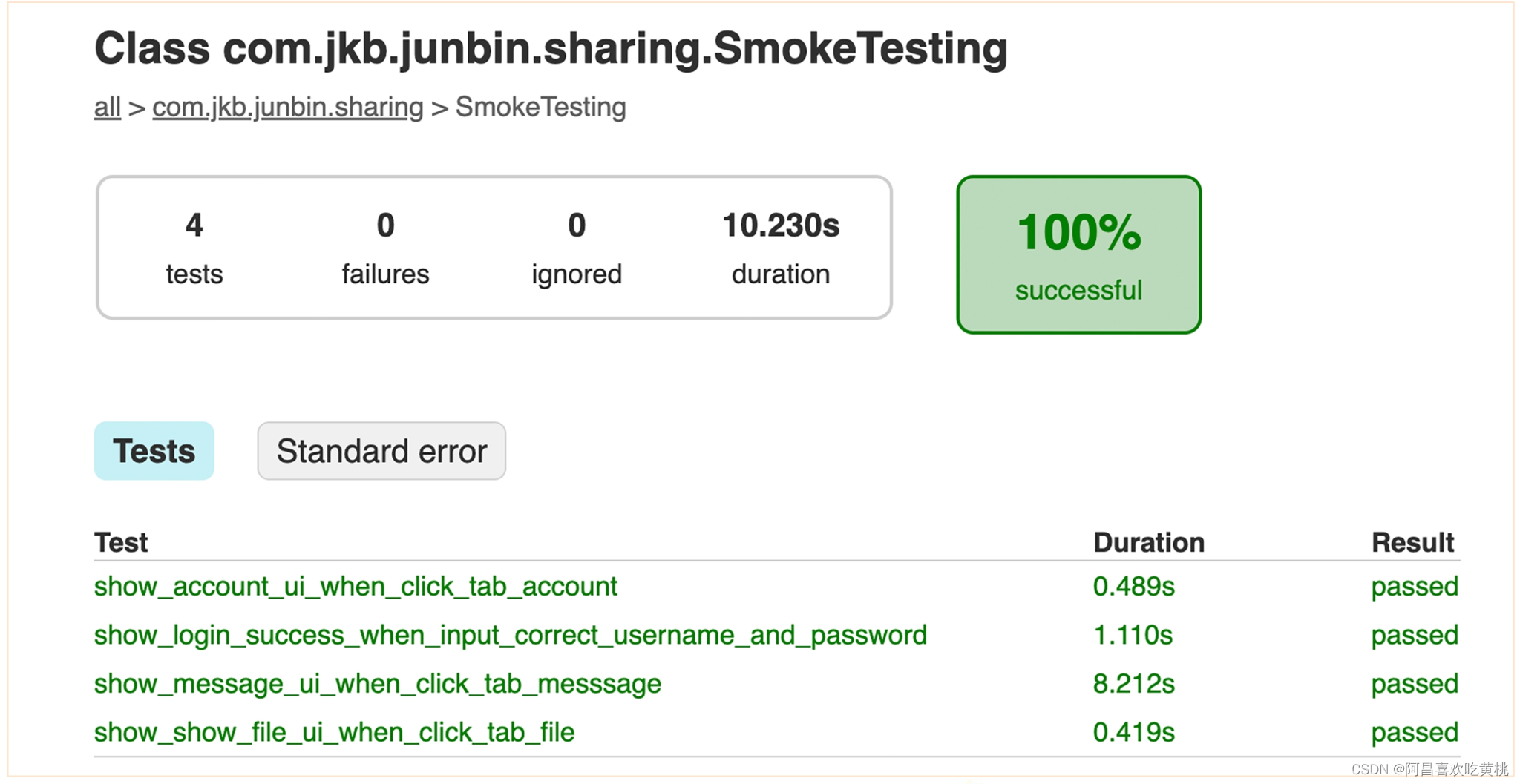
Task: Open the com.jkb.junbin.sharing package link
Action: point(288,108)
